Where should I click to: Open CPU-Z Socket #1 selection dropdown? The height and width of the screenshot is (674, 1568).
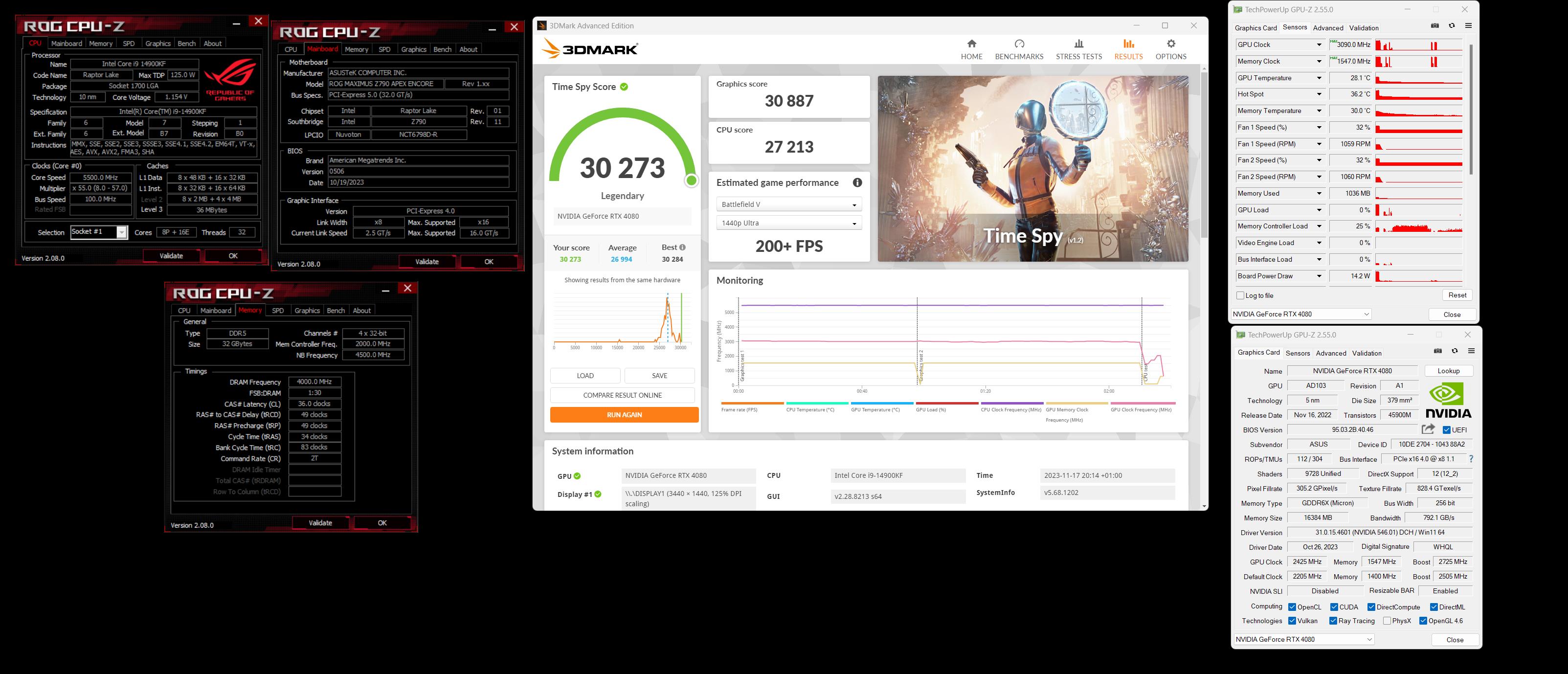99,232
